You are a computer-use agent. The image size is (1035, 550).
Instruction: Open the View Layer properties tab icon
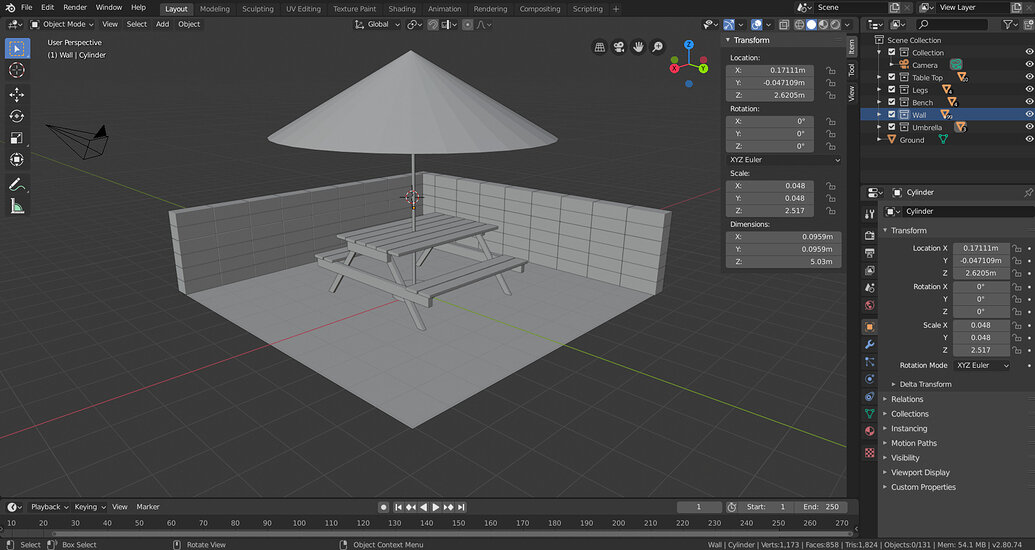click(869, 270)
